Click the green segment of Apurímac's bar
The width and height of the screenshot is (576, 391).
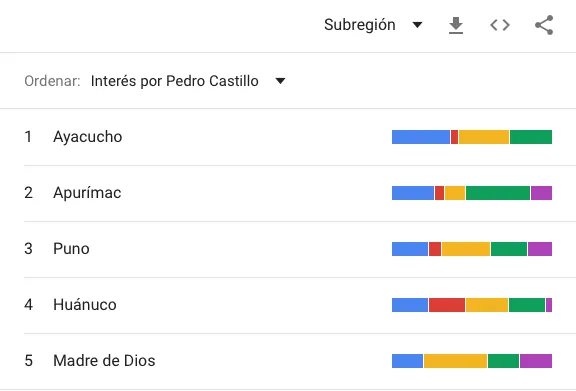[498, 193]
